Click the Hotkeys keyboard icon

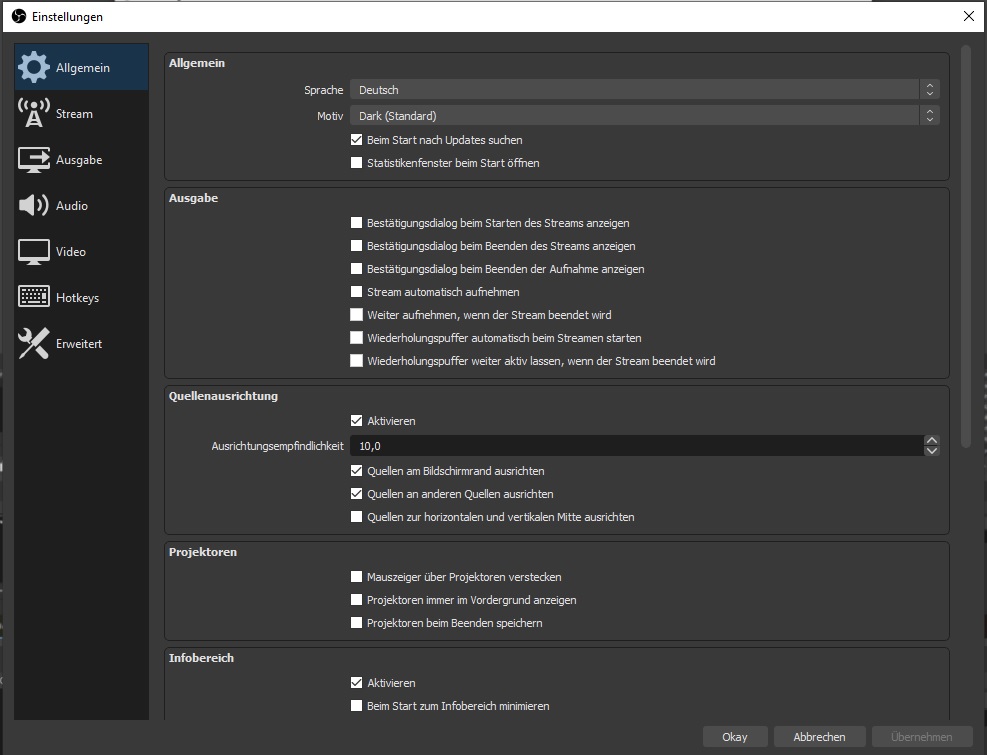(x=33, y=297)
